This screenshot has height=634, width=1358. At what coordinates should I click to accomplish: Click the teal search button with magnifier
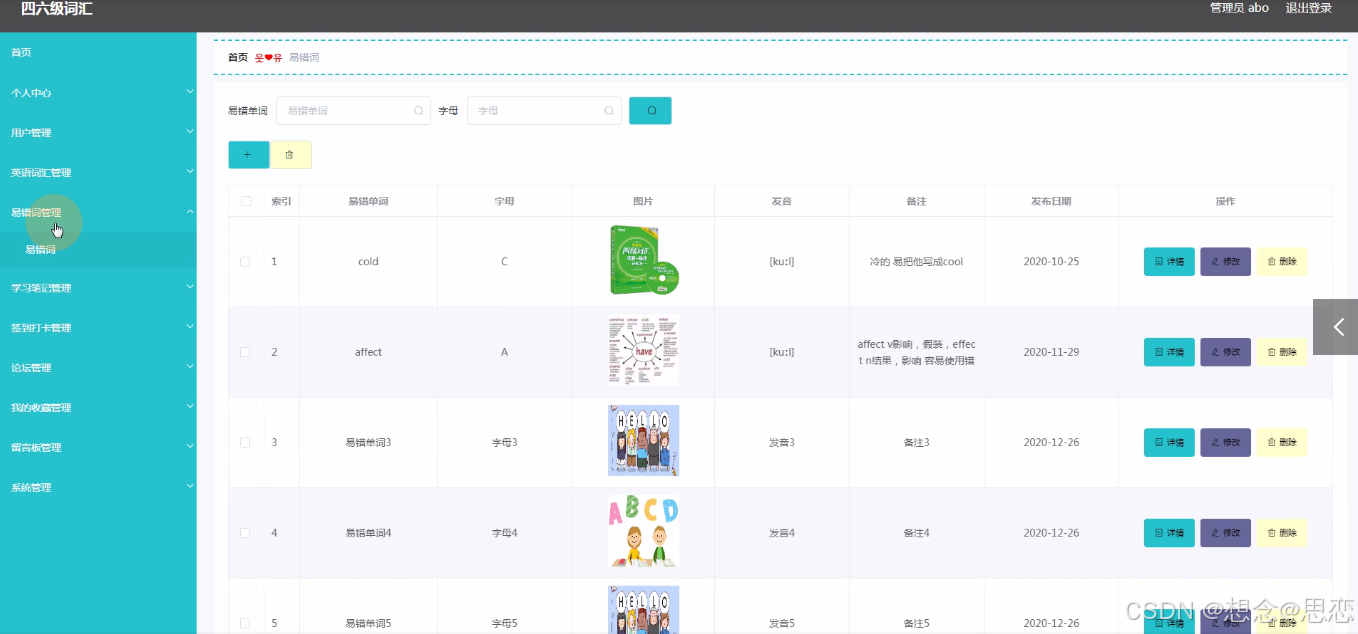(650, 111)
